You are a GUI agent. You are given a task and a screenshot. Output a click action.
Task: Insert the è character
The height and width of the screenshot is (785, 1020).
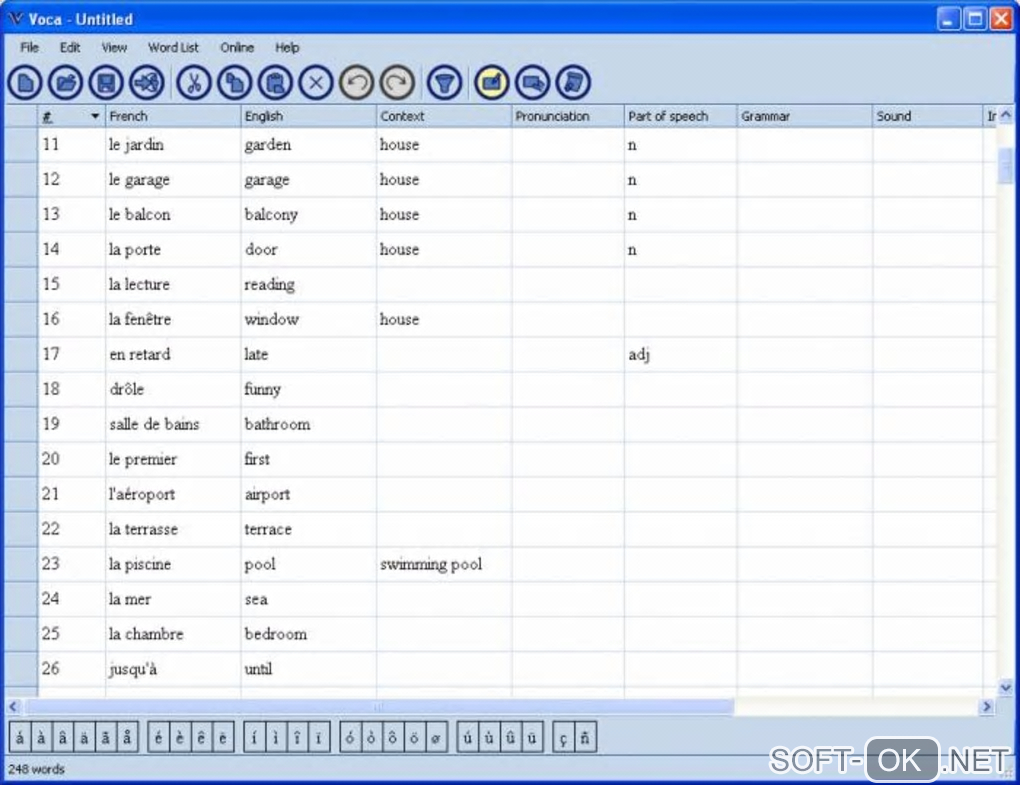point(180,738)
